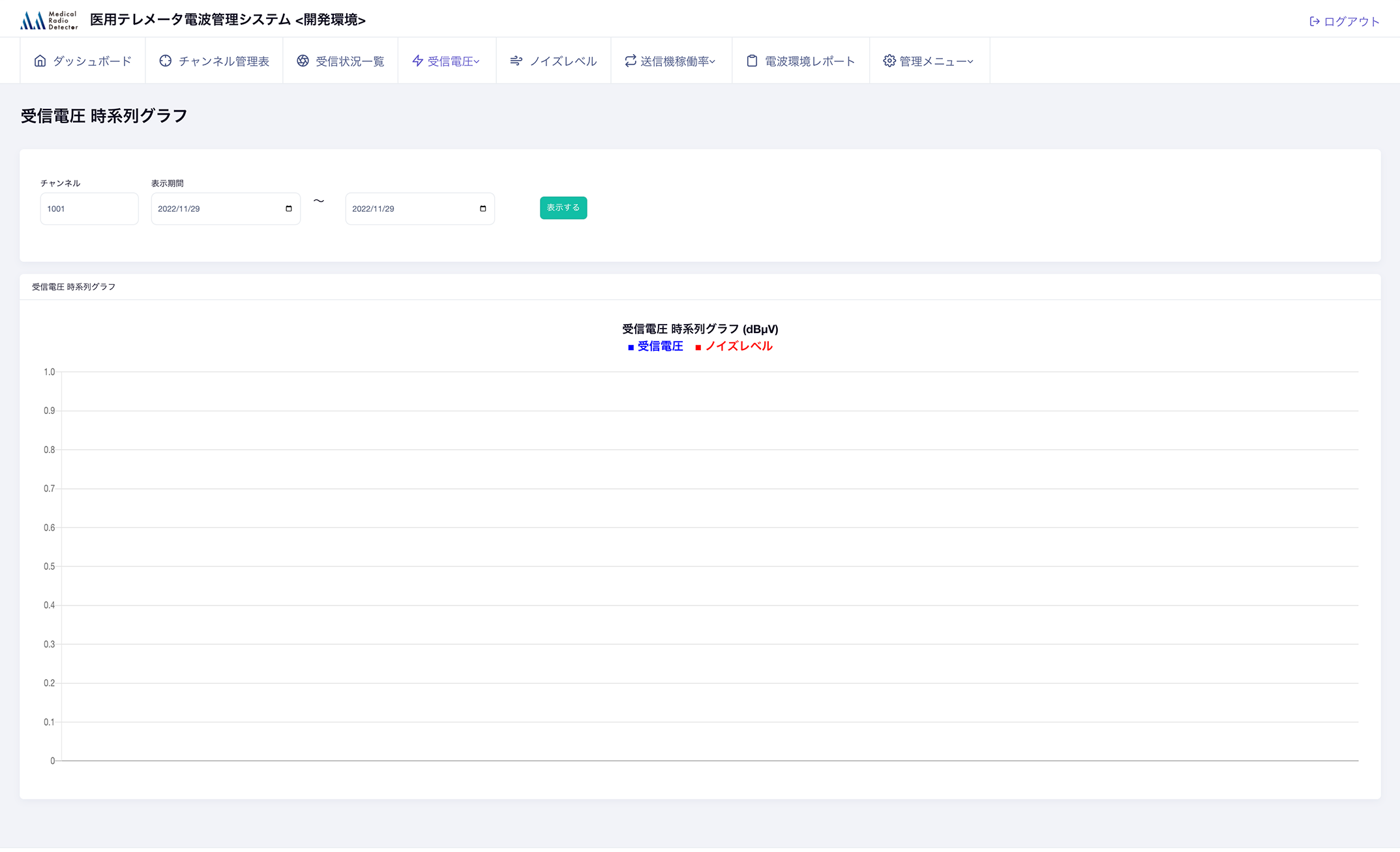Click the wind-style ノイズレベル icon

tap(516, 61)
